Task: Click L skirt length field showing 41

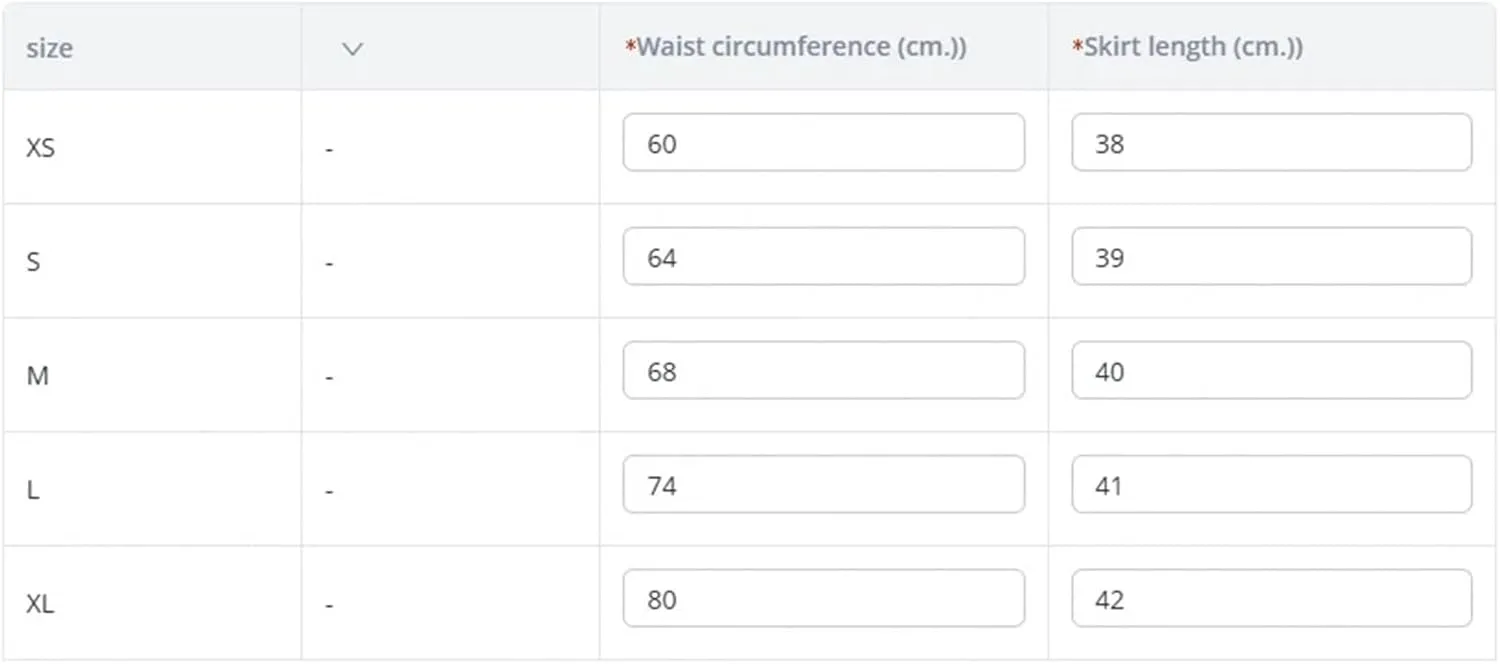Action: coord(1272,485)
